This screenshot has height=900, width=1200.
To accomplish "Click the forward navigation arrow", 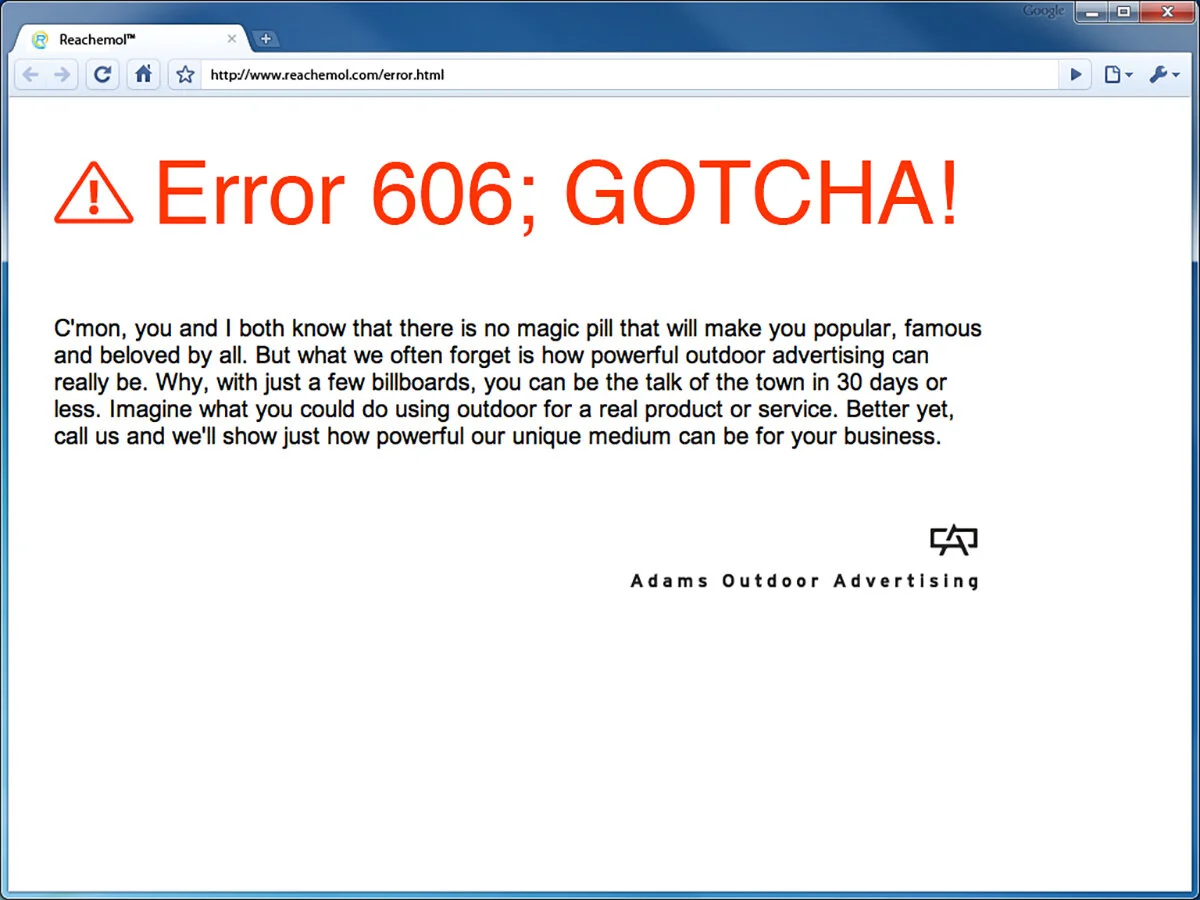I will click(60, 74).
